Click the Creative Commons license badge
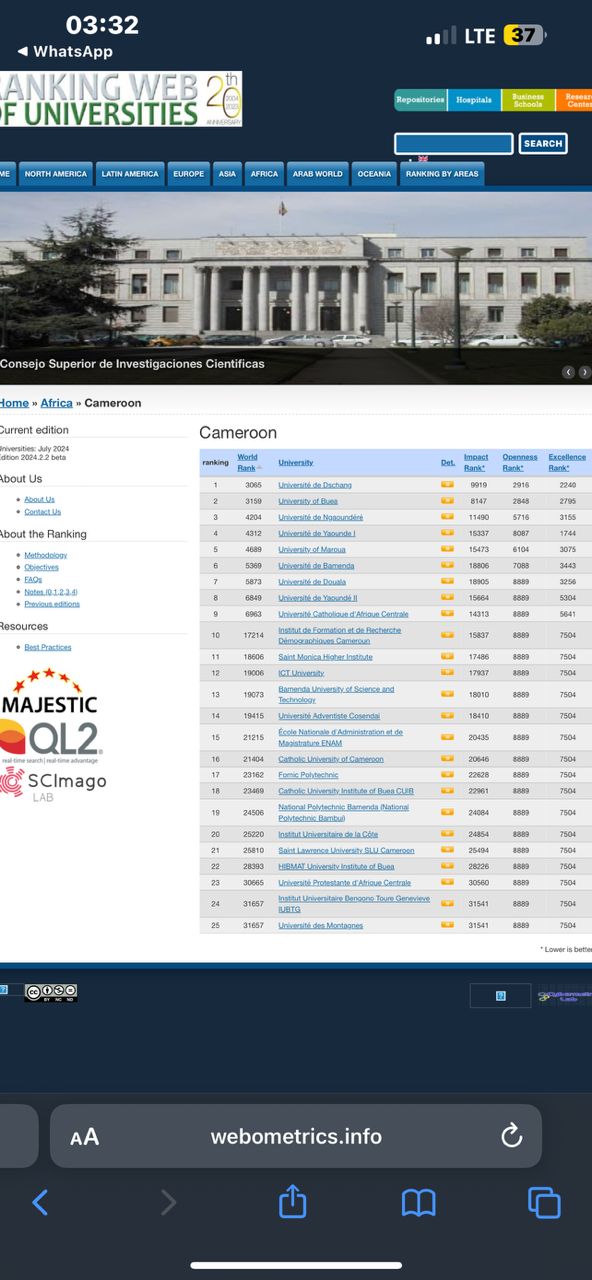 click(51, 993)
